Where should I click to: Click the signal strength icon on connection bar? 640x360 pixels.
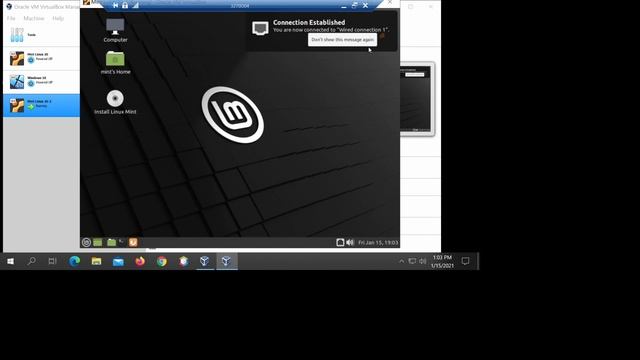pyautogui.click(x=136, y=5)
